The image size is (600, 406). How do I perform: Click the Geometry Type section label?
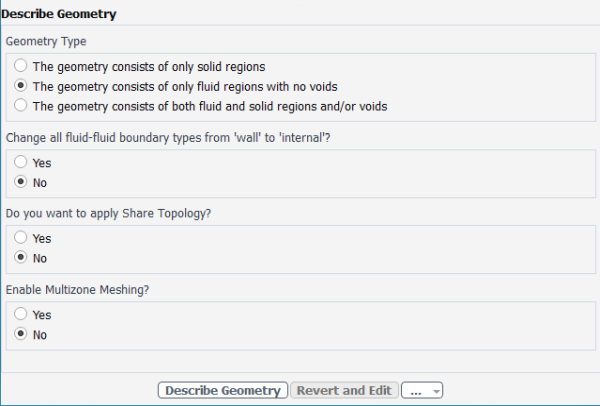(x=46, y=42)
